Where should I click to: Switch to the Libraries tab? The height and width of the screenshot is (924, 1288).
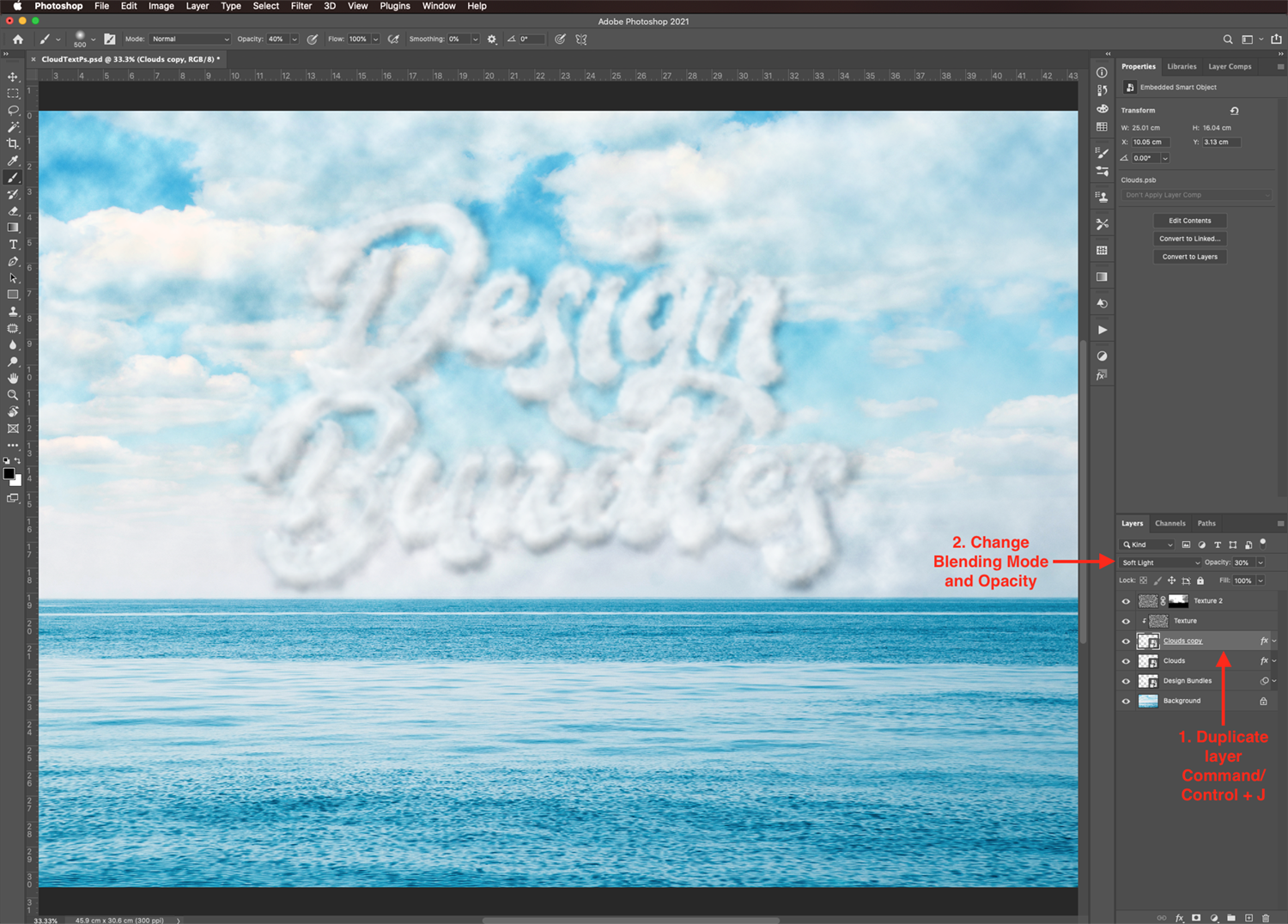click(1182, 66)
